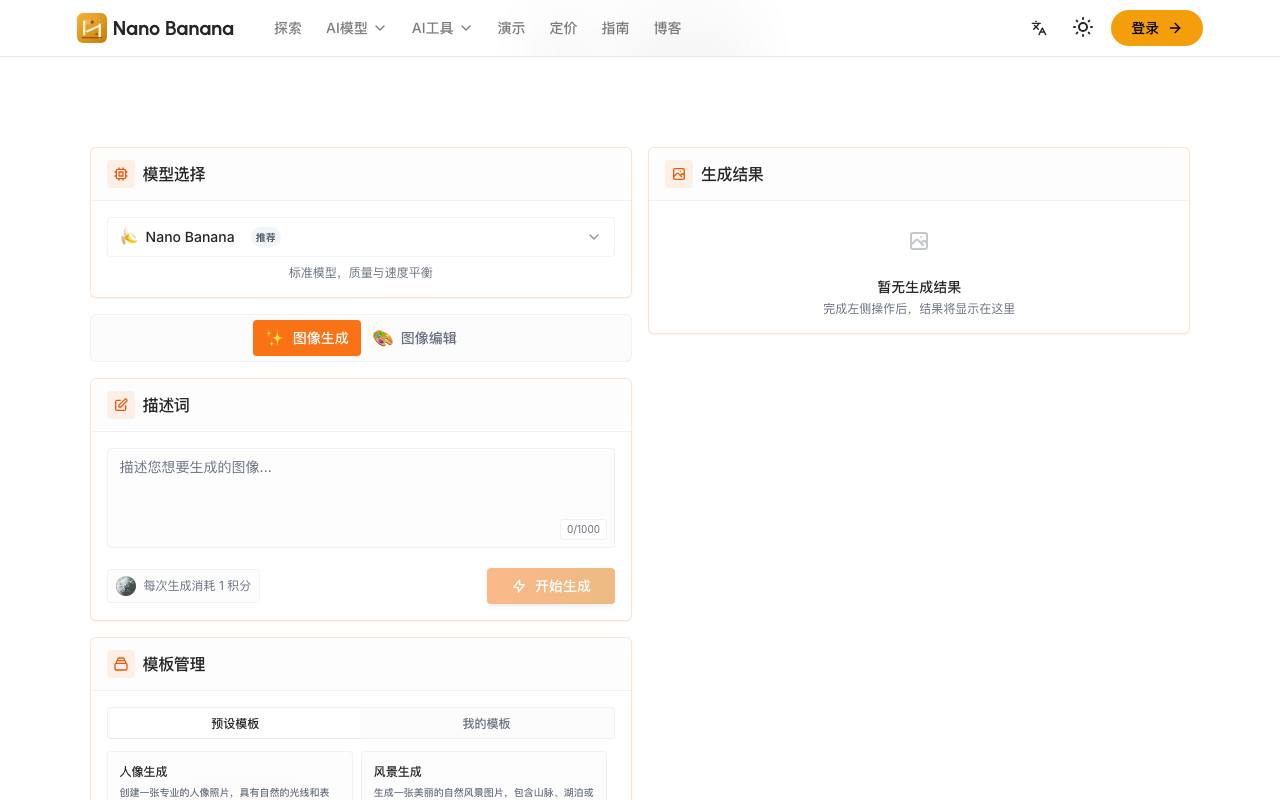The width and height of the screenshot is (1280, 800).
Task: Click the edit pencil icon beside 描述词
Action: pos(121,405)
